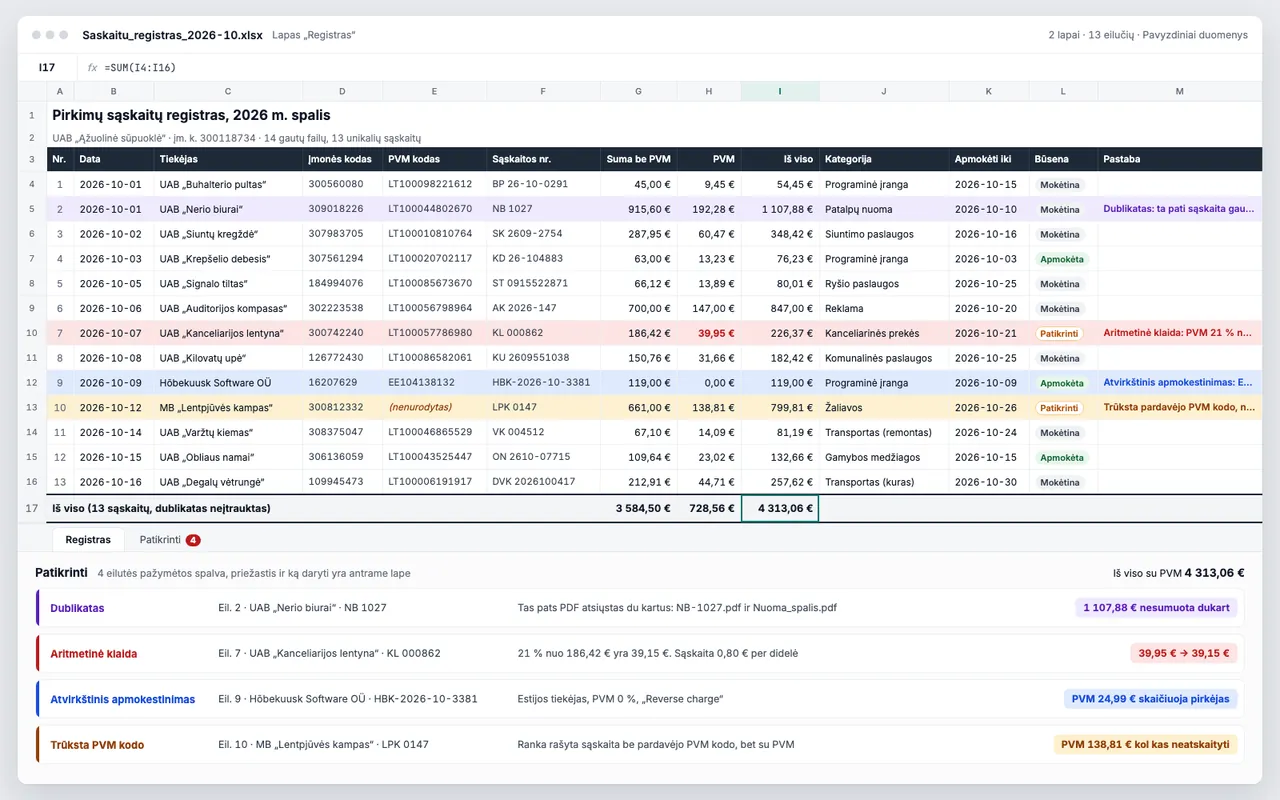Click the I17 cell name box
Viewport: 1280px width, 800px height.
point(47,68)
